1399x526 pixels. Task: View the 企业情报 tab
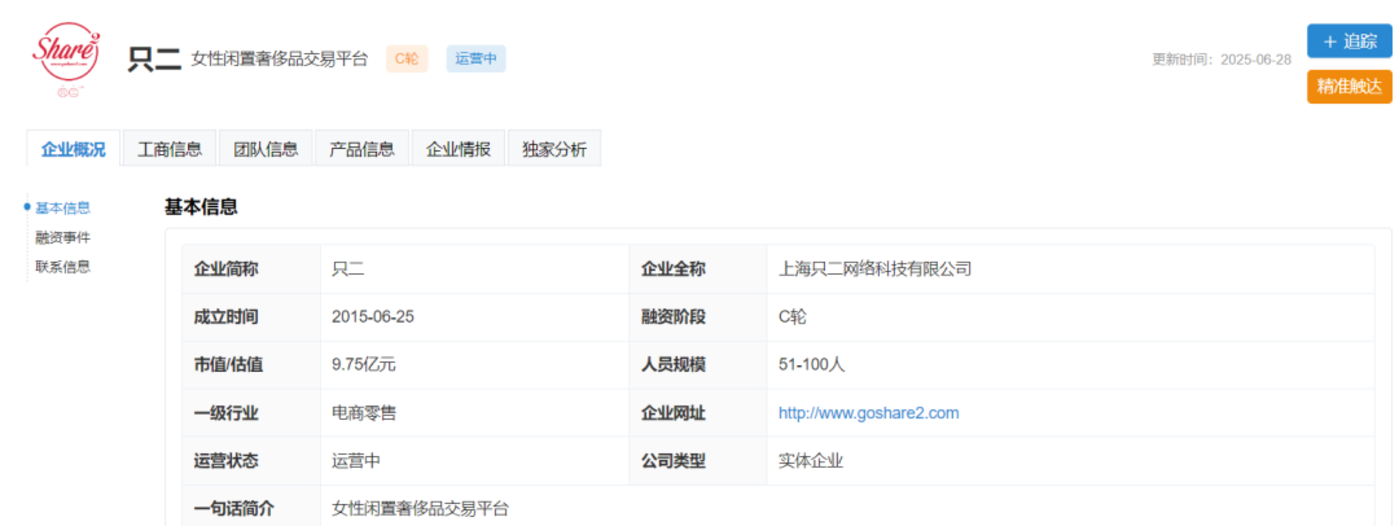[x=458, y=149]
